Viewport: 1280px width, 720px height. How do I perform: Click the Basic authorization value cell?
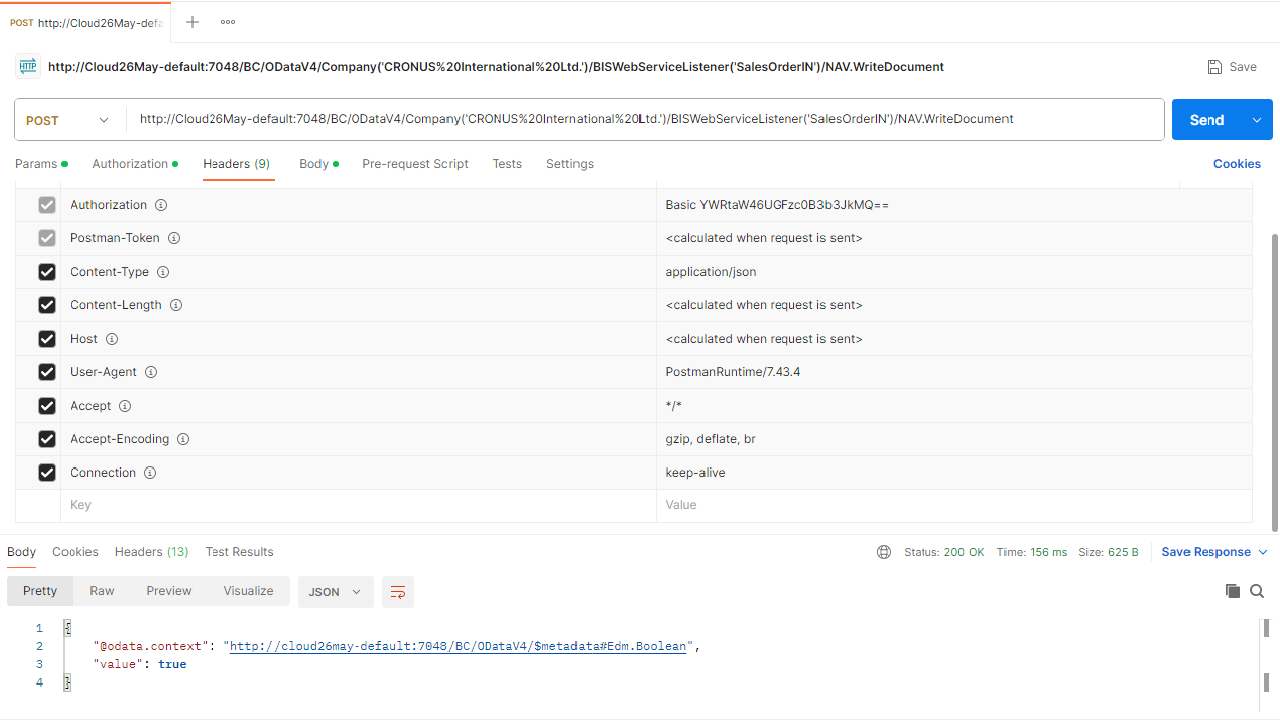pos(954,205)
